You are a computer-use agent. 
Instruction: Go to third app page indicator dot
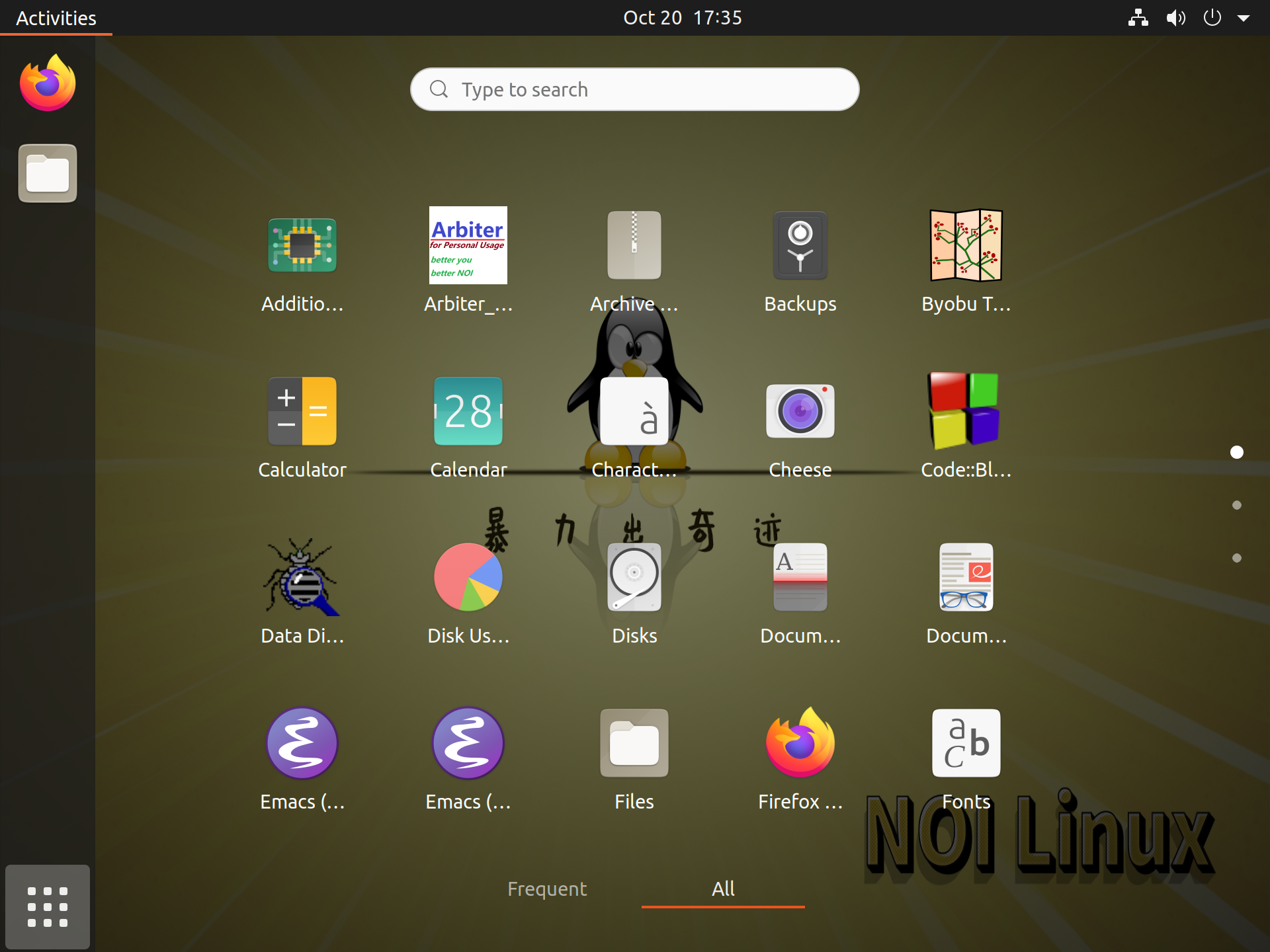[x=1237, y=558]
